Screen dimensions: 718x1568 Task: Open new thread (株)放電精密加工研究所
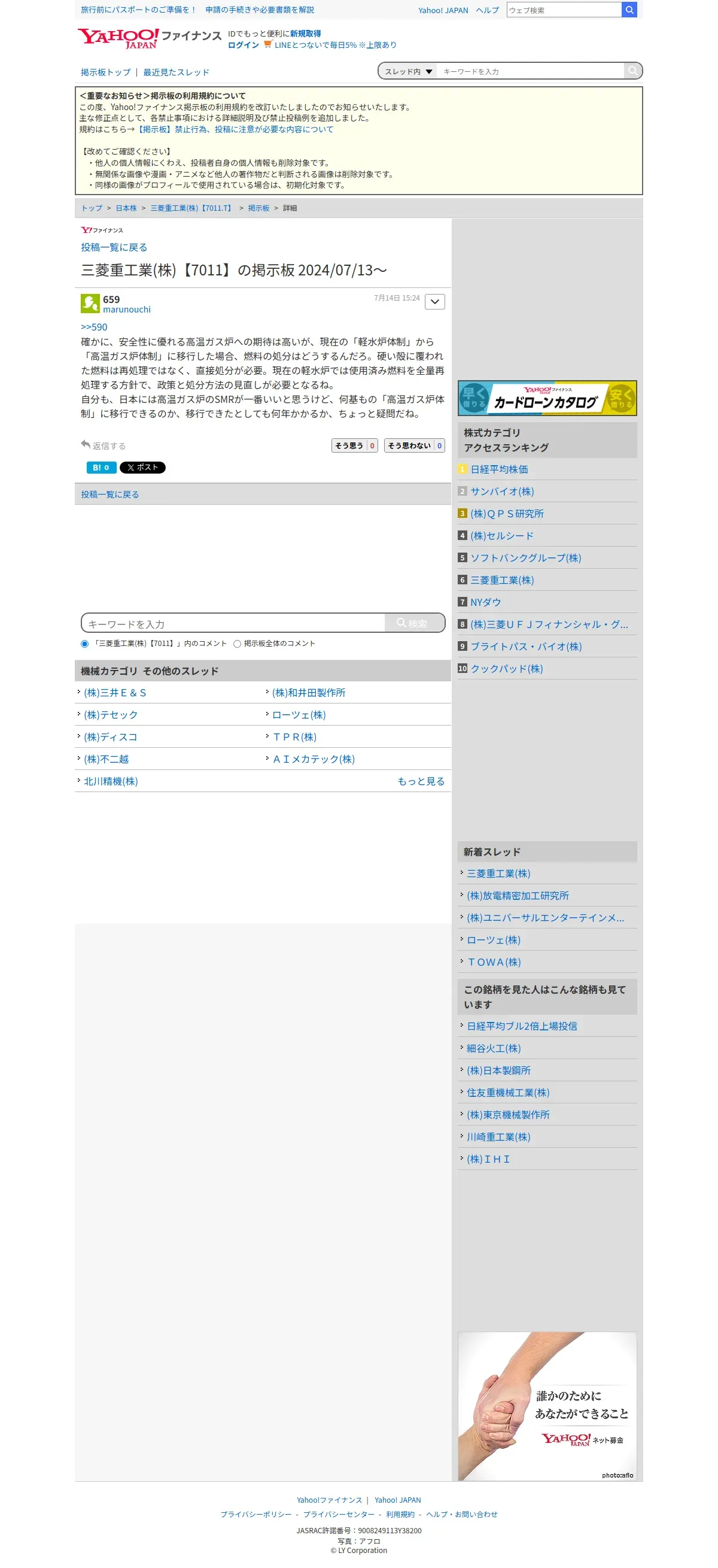coord(518,896)
